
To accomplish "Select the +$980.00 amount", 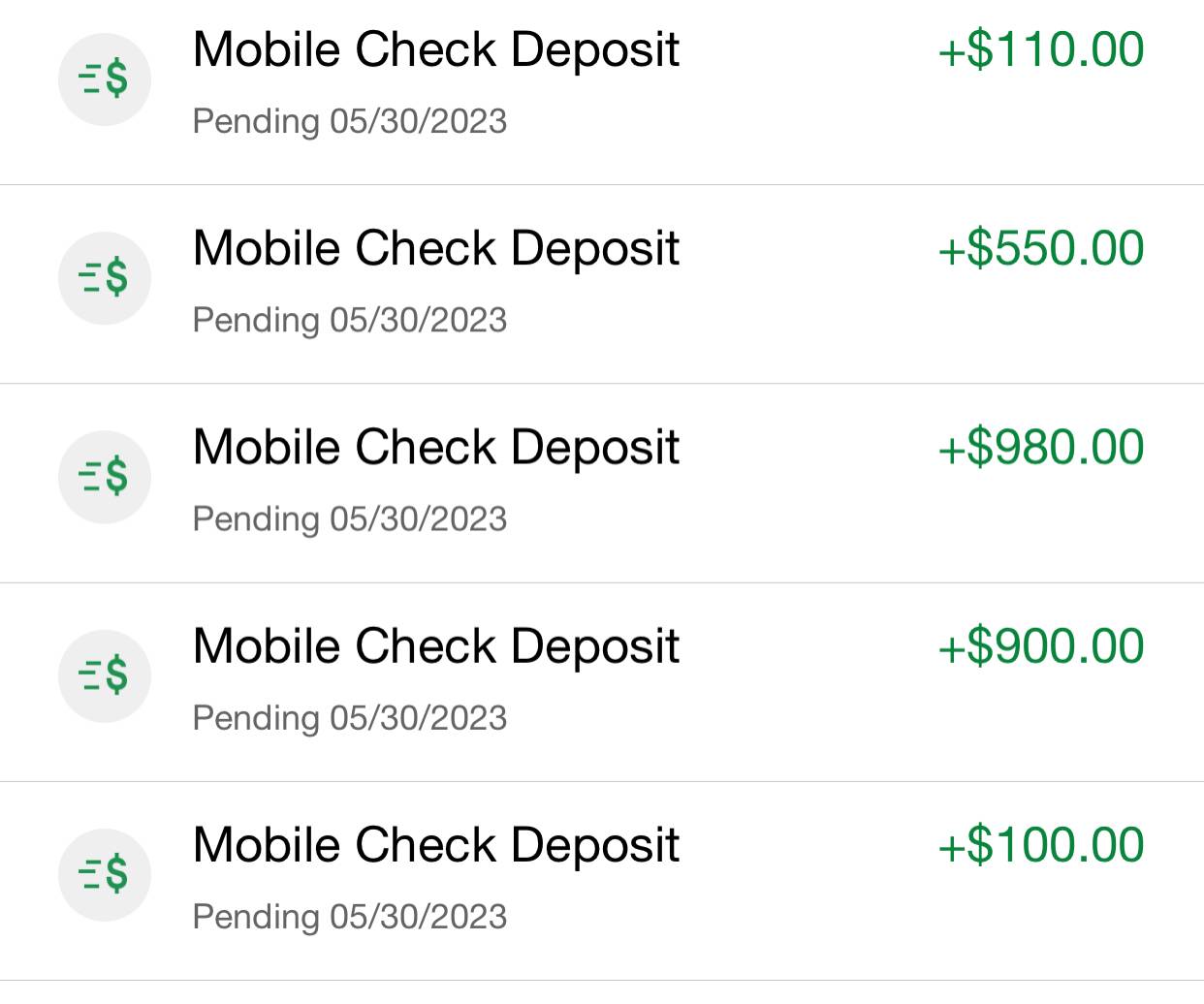I will coord(1040,448).
